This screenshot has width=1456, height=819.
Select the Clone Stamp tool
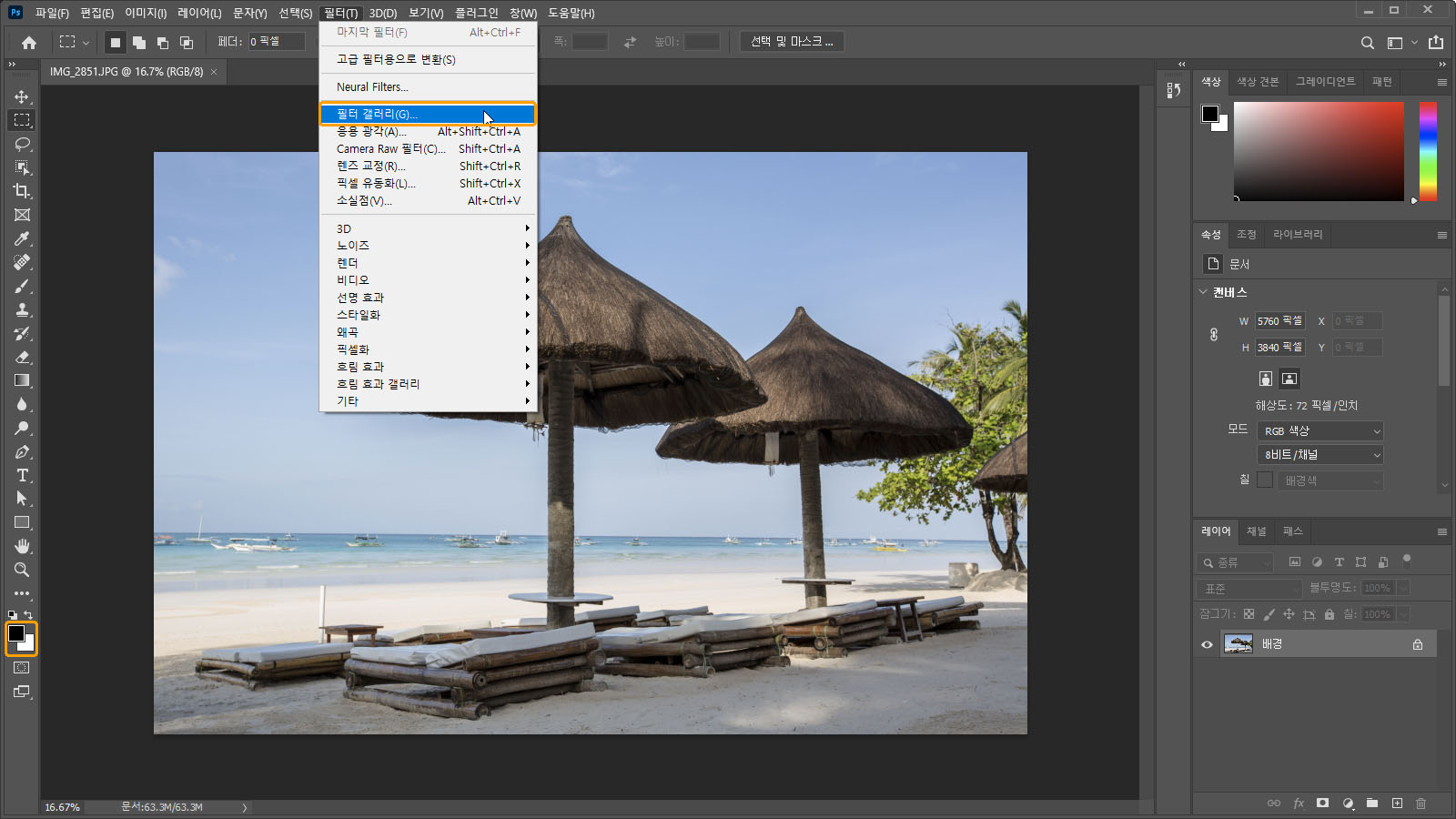[22, 309]
